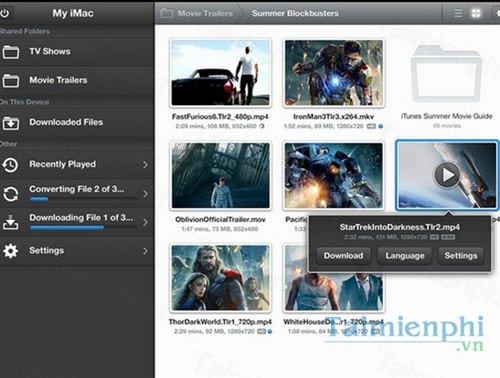Select IronMan3Tlr3.x264.mkv file name
This screenshot has width=500, height=378.
coord(333,117)
